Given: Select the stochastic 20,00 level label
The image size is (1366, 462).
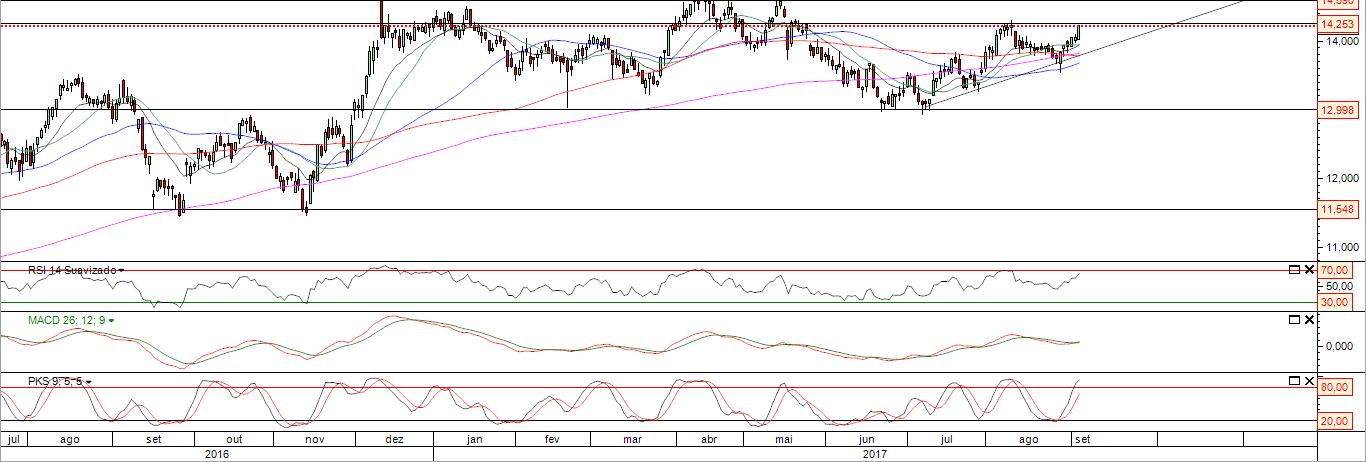Looking at the screenshot, I should click(x=1336, y=421).
